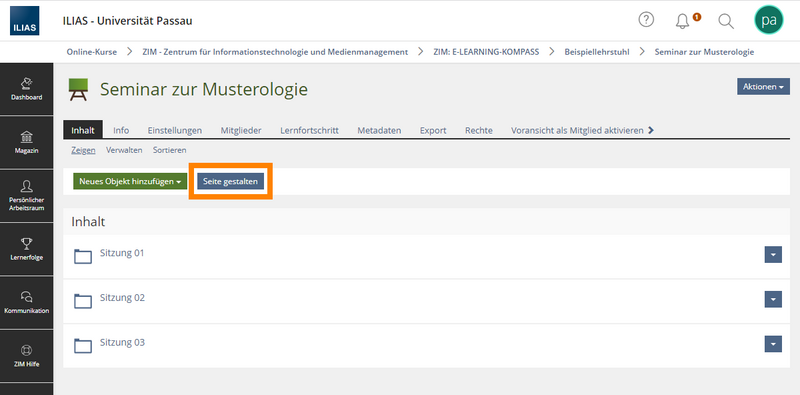
Task: Open actions dropdown for Sitzung 03
Action: click(x=773, y=344)
